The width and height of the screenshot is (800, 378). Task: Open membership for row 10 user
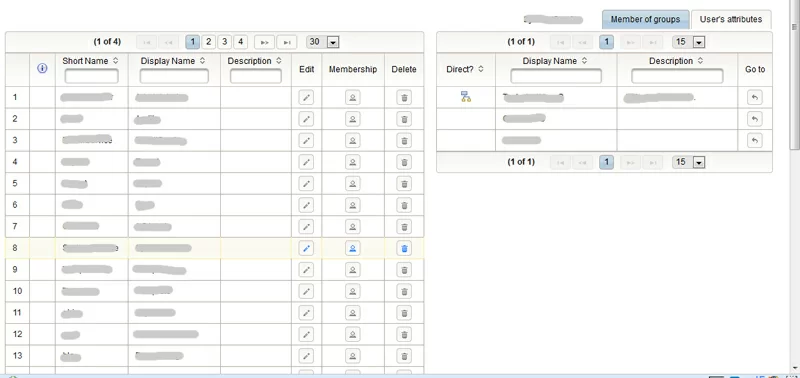(x=353, y=291)
